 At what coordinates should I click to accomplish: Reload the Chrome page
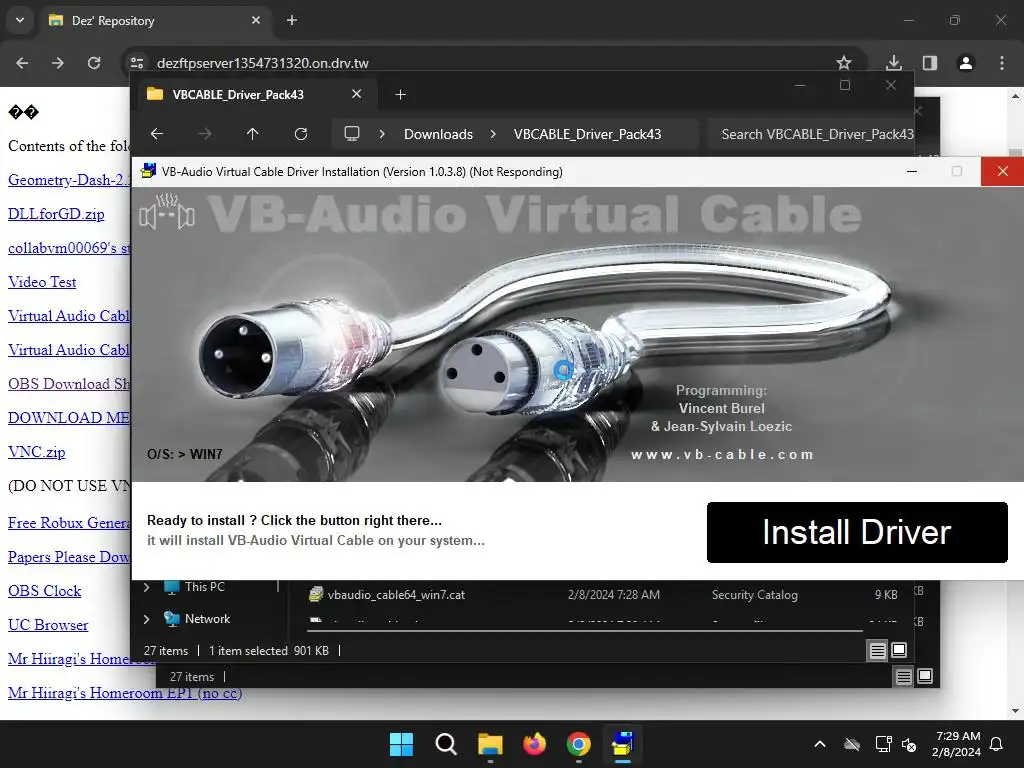coord(94,63)
